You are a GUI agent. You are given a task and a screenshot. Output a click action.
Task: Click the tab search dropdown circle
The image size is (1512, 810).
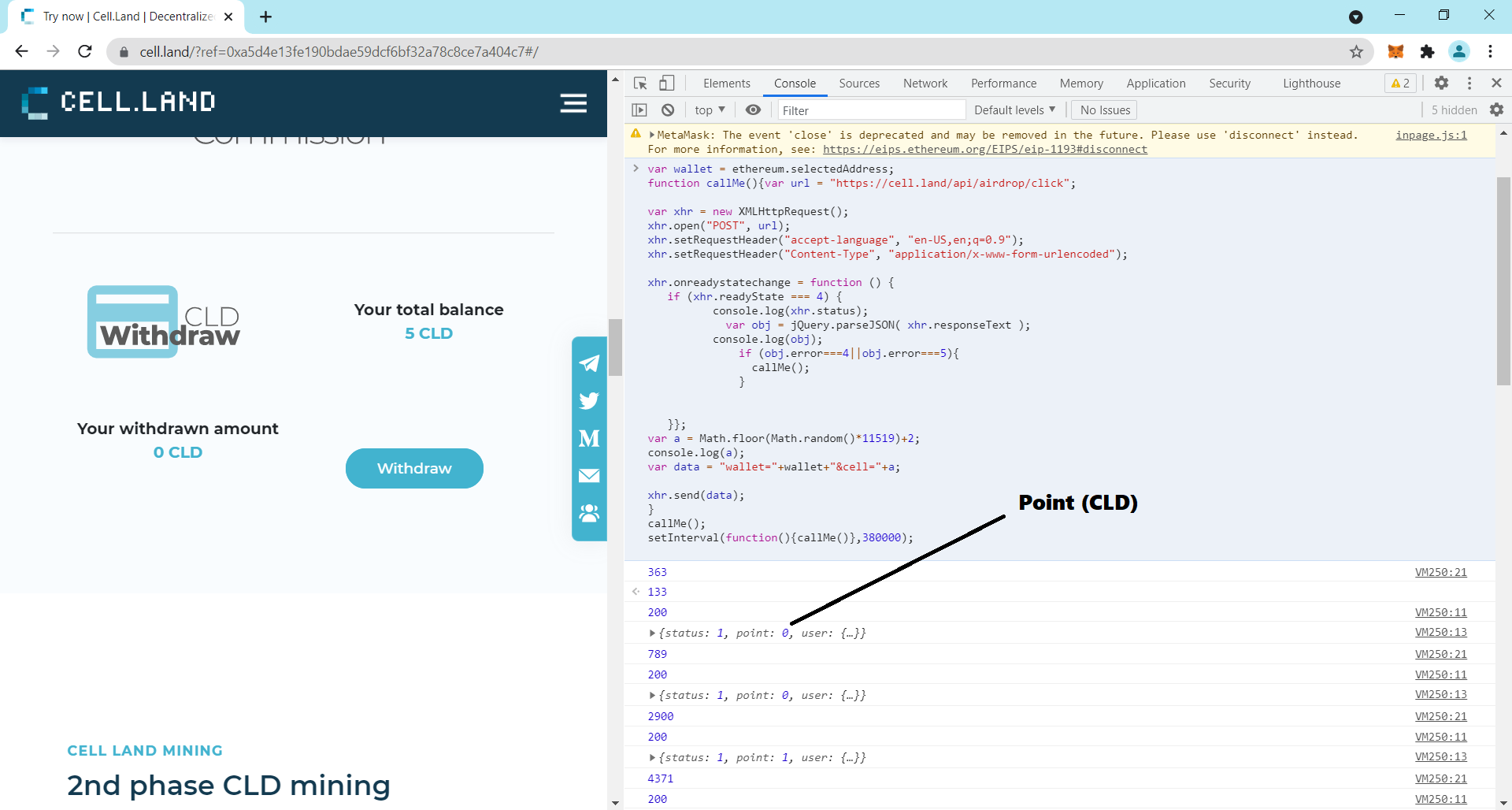[x=1355, y=17]
